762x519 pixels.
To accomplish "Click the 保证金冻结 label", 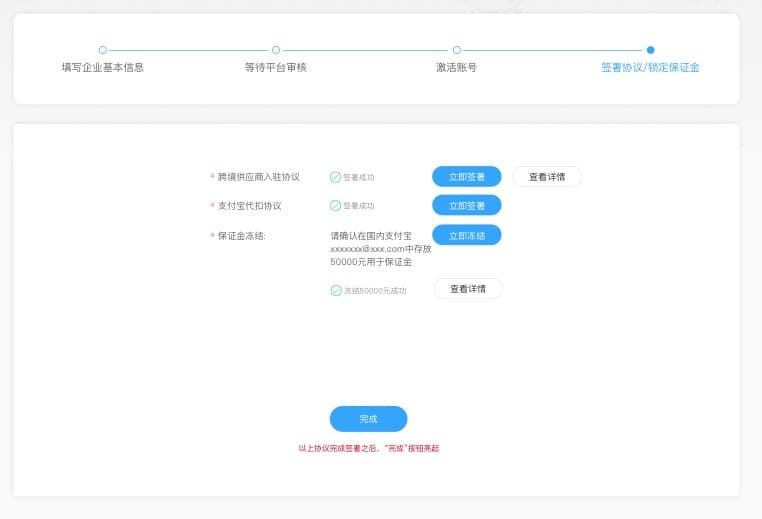I will pos(242,236).
